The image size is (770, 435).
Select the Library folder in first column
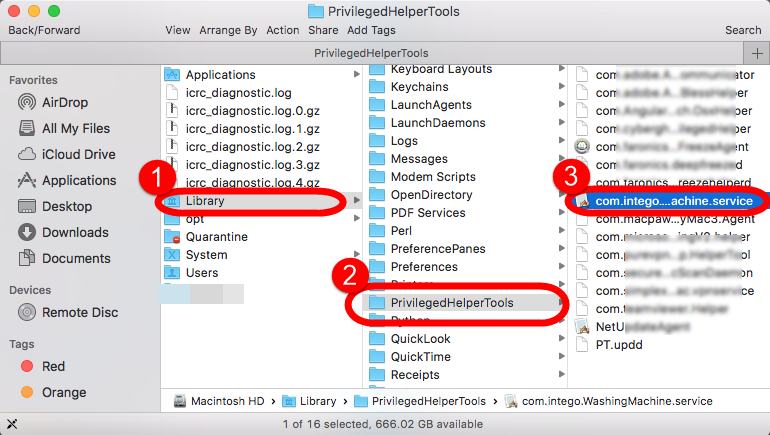tap(262, 201)
